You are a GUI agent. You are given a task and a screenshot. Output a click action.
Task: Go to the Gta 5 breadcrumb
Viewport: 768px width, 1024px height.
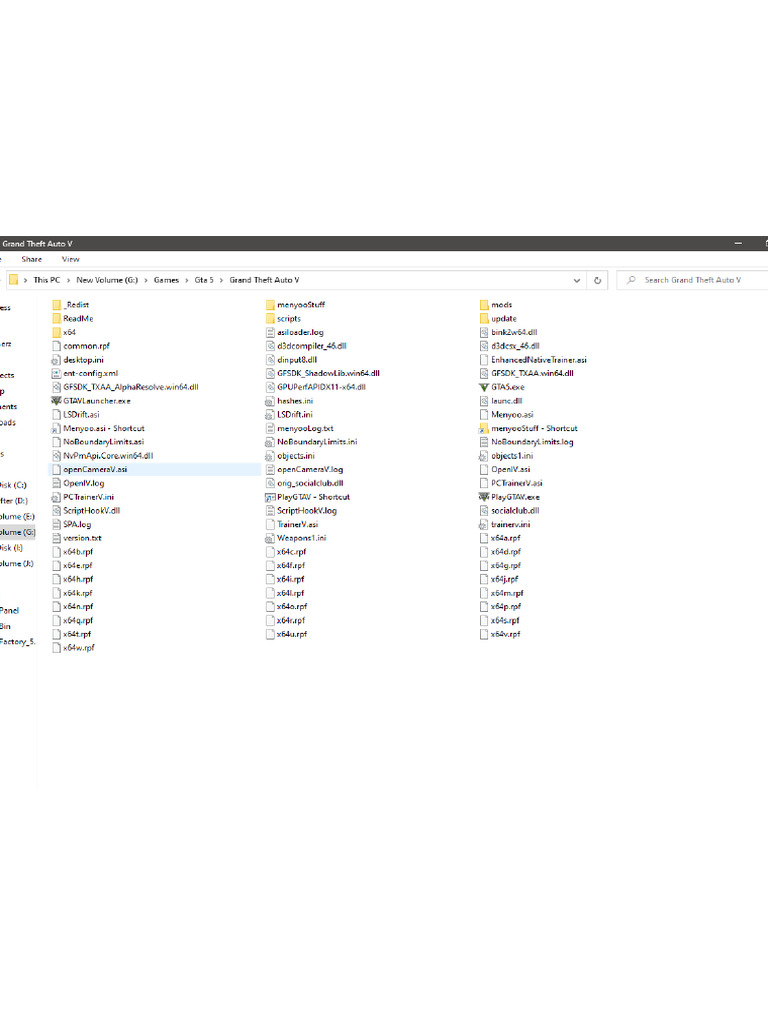tap(204, 280)
